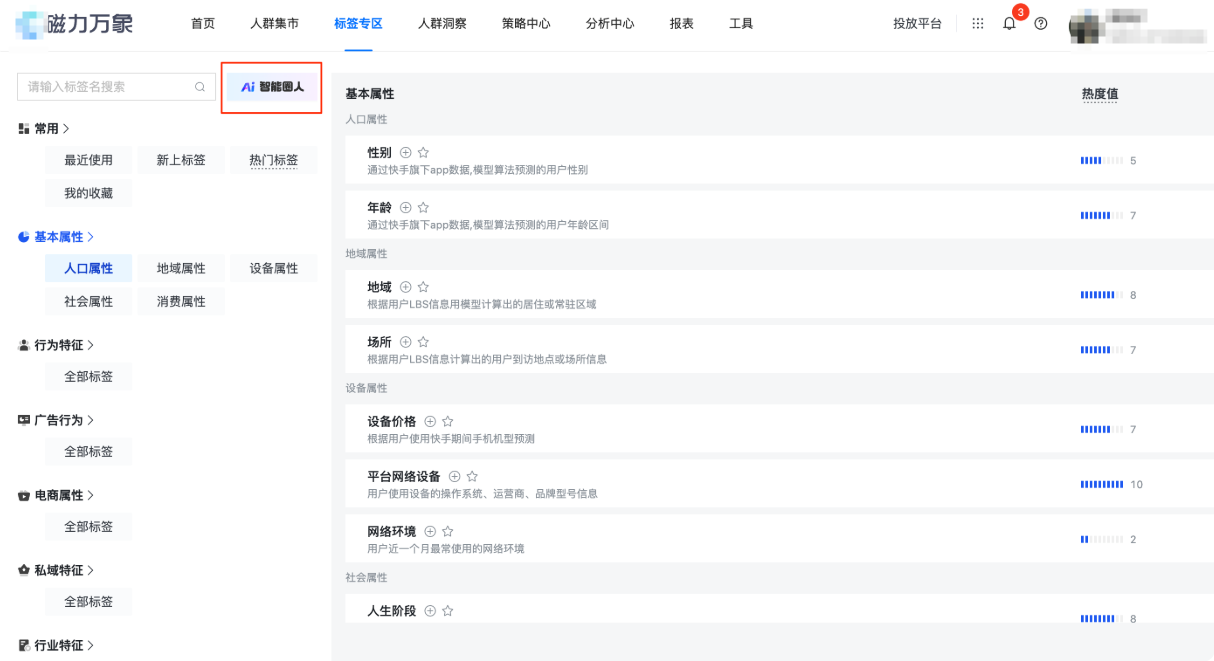Click the 行为特征 section icon
1214x661 pixels.
click(24, 345)
